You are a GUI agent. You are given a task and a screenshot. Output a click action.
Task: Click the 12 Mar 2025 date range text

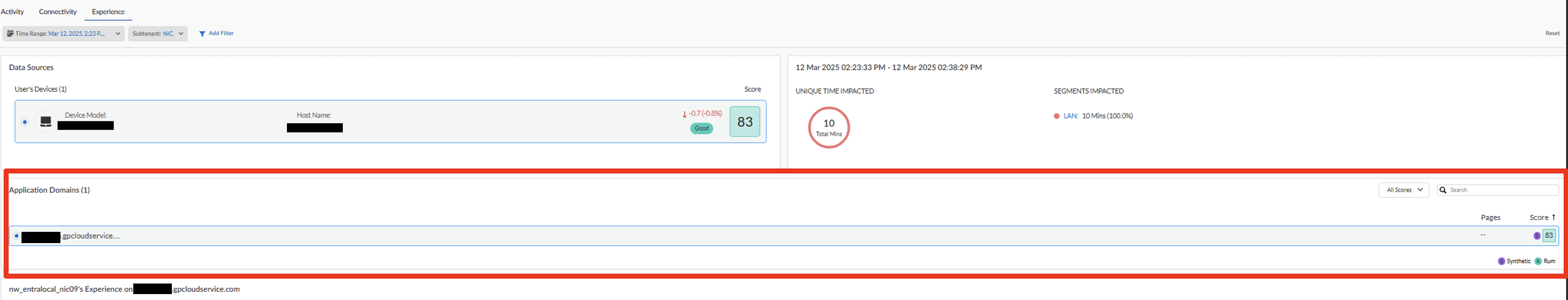(x=888, y=68)
